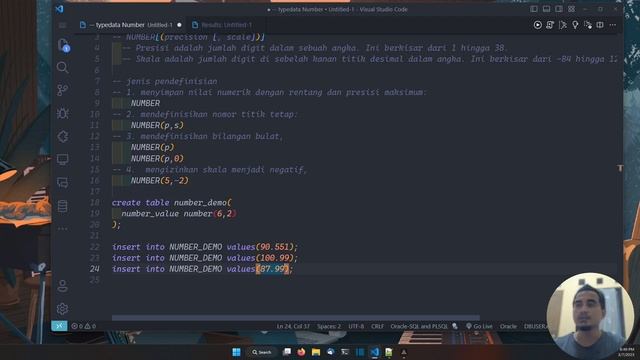Open the database connections view icon
Viewport: 640px width, 360px height.
[x=62, y=206]
